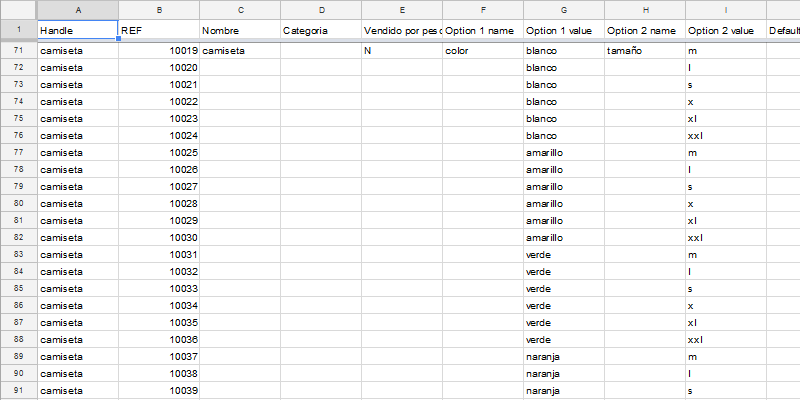This screenshot has width=800, height=400.
Task: Click size 'xxl' in row 76
Action: pyautogui.click(x=726, y=136)
